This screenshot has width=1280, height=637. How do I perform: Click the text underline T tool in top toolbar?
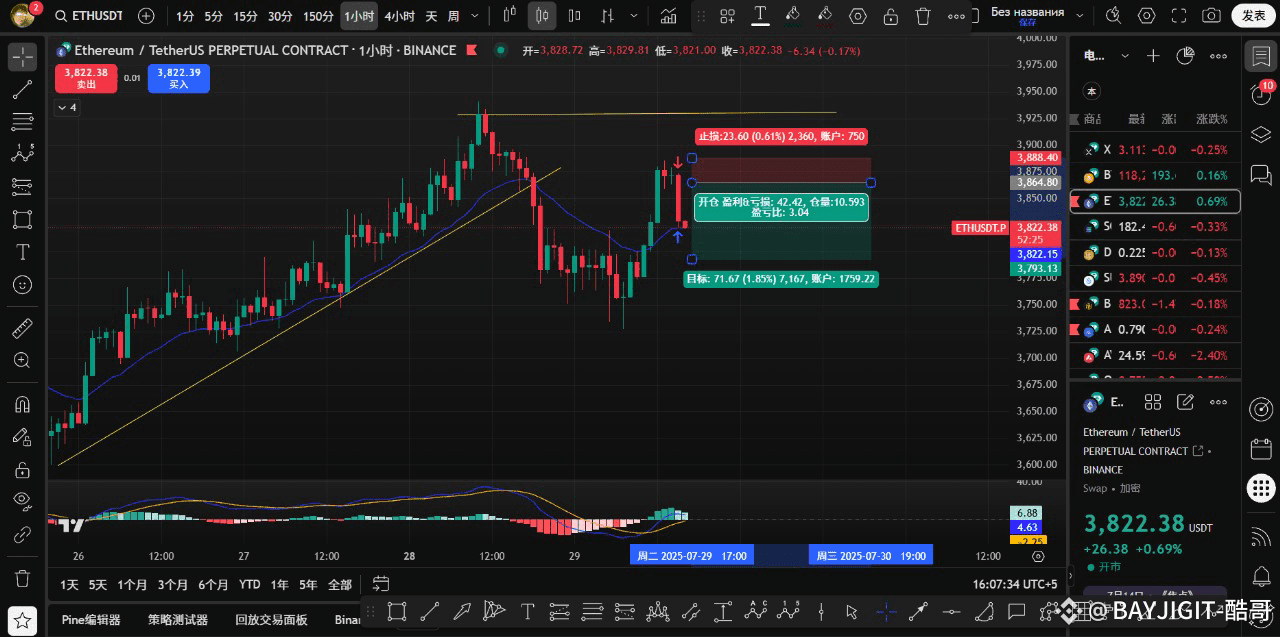[x=760, y=15]
